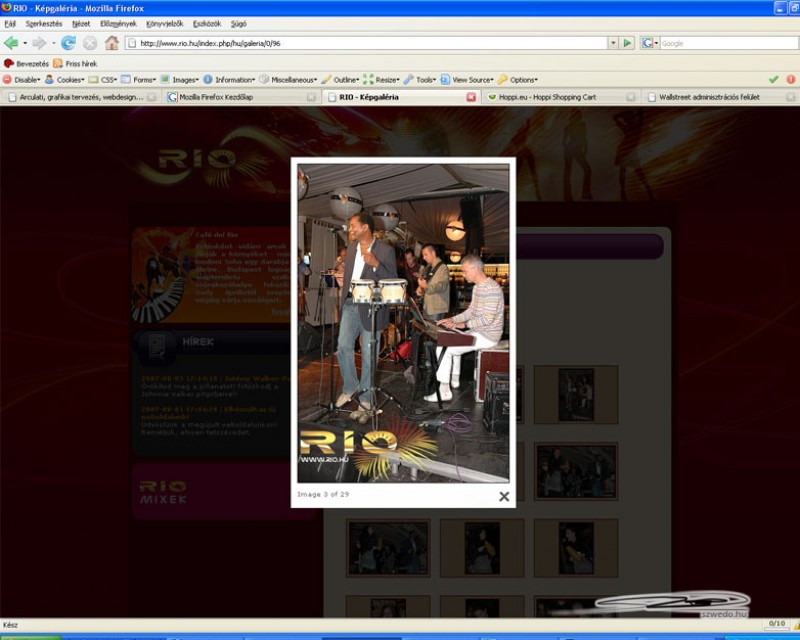The image size is (800, 640).
Task: Close the RIO - Képgaléria tab
Action: click(471, 97)
